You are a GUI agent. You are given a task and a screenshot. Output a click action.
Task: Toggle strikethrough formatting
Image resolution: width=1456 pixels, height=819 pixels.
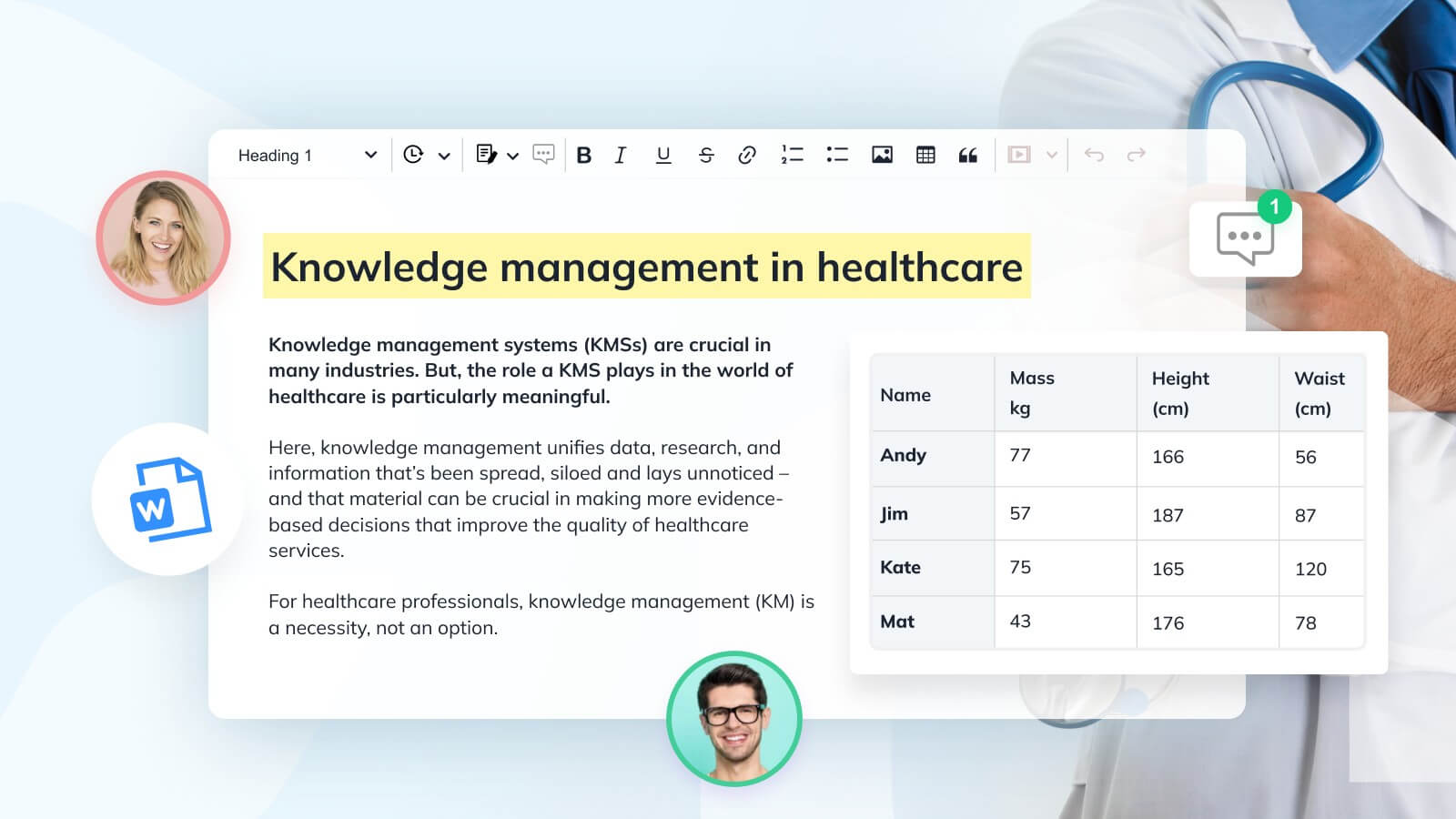tap(706, 156)
